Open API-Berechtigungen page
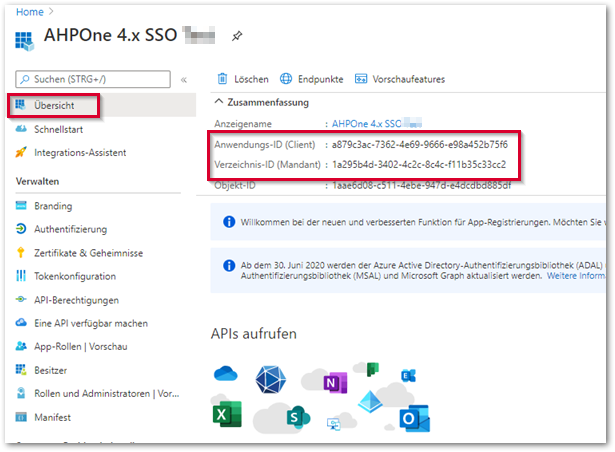 [x=76, y=300]
